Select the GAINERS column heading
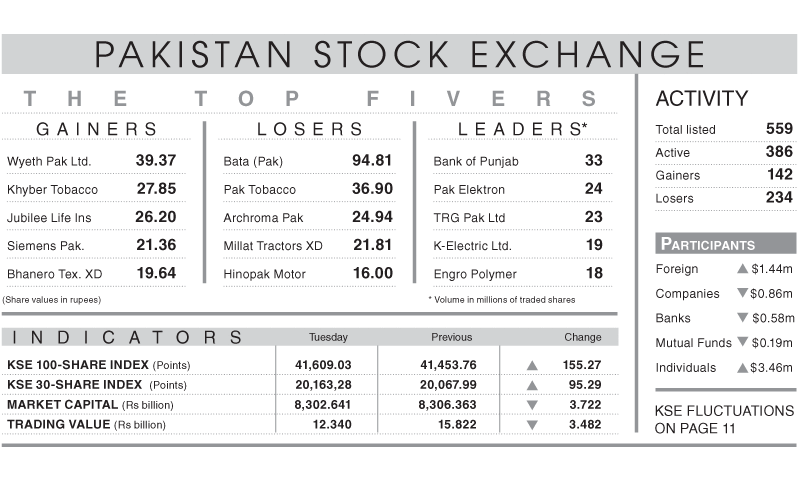The height and width of the screenshot is (480, 800). click(x=97, y=129)
